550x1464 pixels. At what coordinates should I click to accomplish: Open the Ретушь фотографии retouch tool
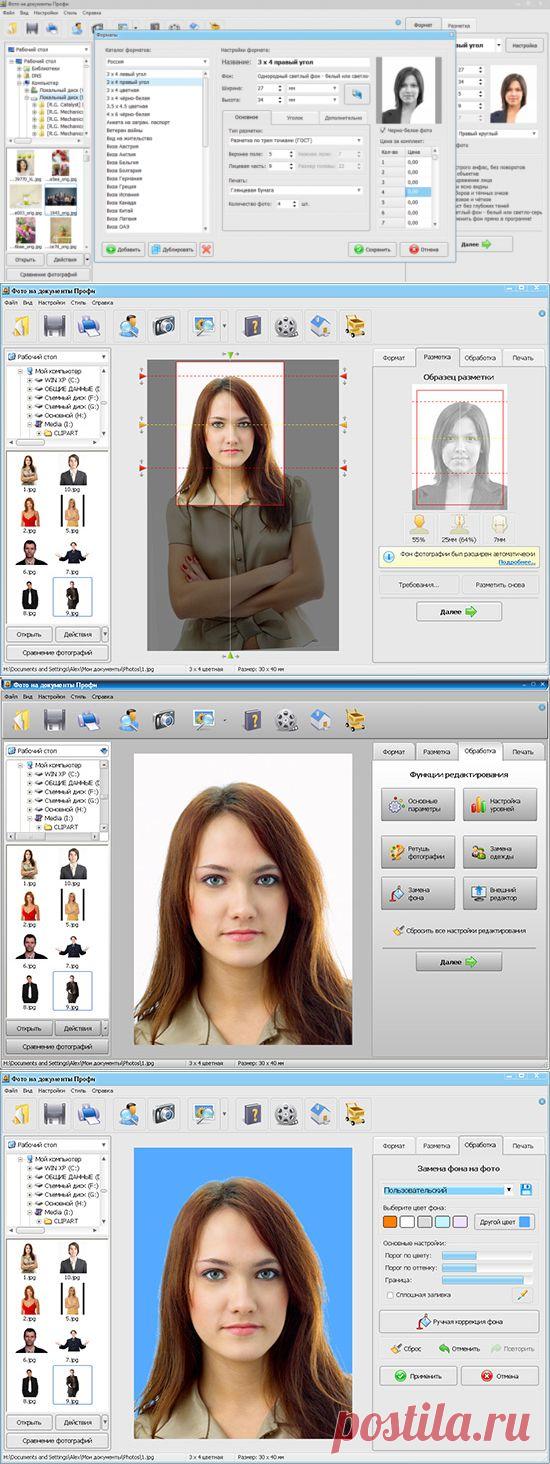point(418,852)
